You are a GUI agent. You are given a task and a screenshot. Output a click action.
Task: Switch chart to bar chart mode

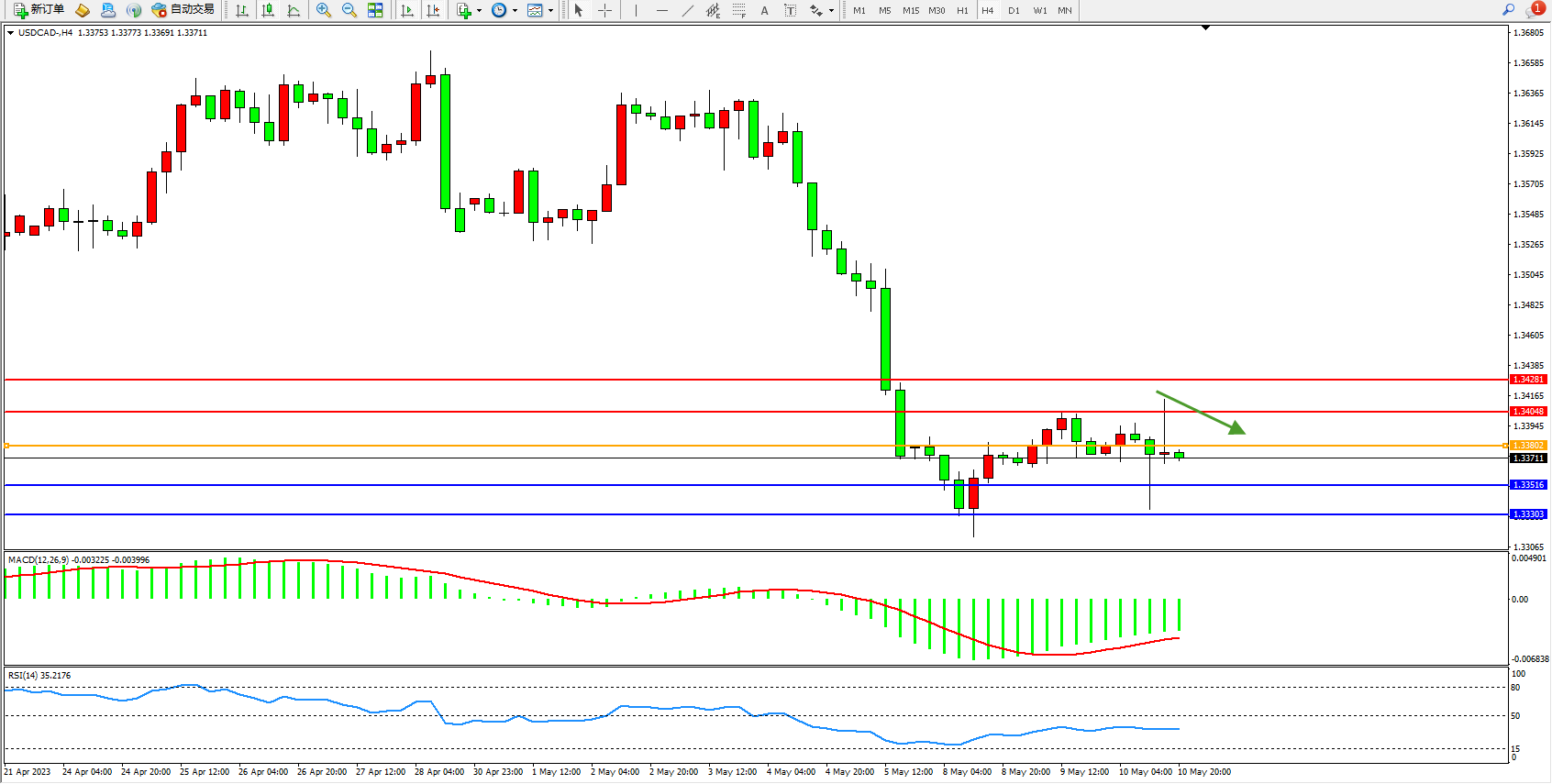click(x=242, y=10)
